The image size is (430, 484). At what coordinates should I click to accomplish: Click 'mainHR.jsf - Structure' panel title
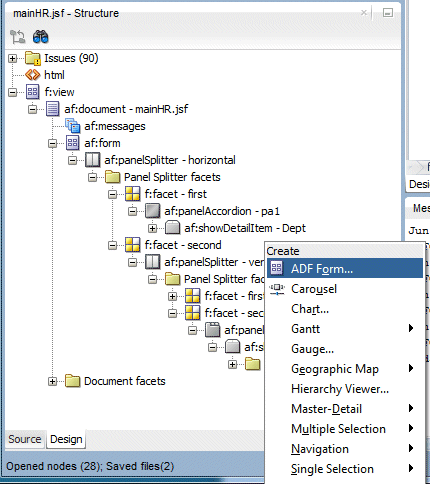click(66, 13)
